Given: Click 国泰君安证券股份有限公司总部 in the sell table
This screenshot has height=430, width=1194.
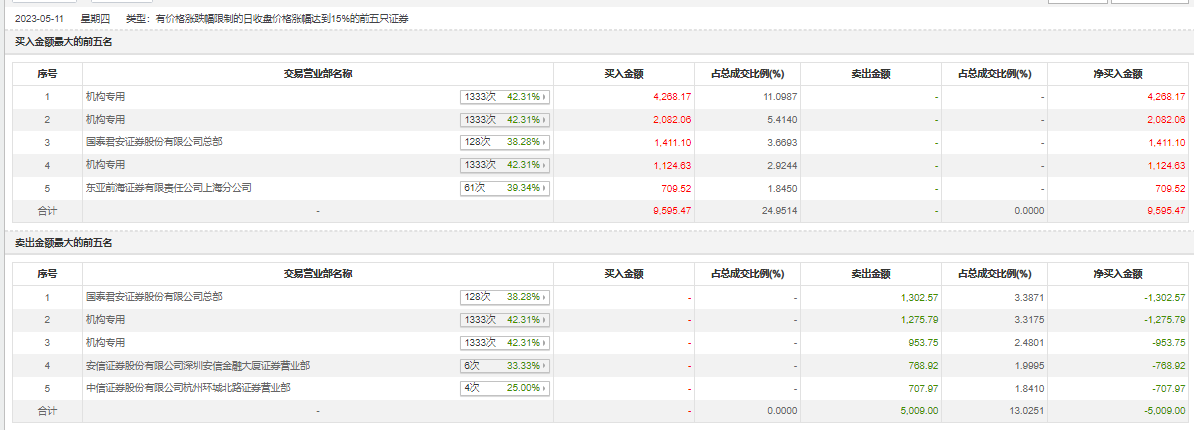Looking at the screenshot, I should pos(154,297).
